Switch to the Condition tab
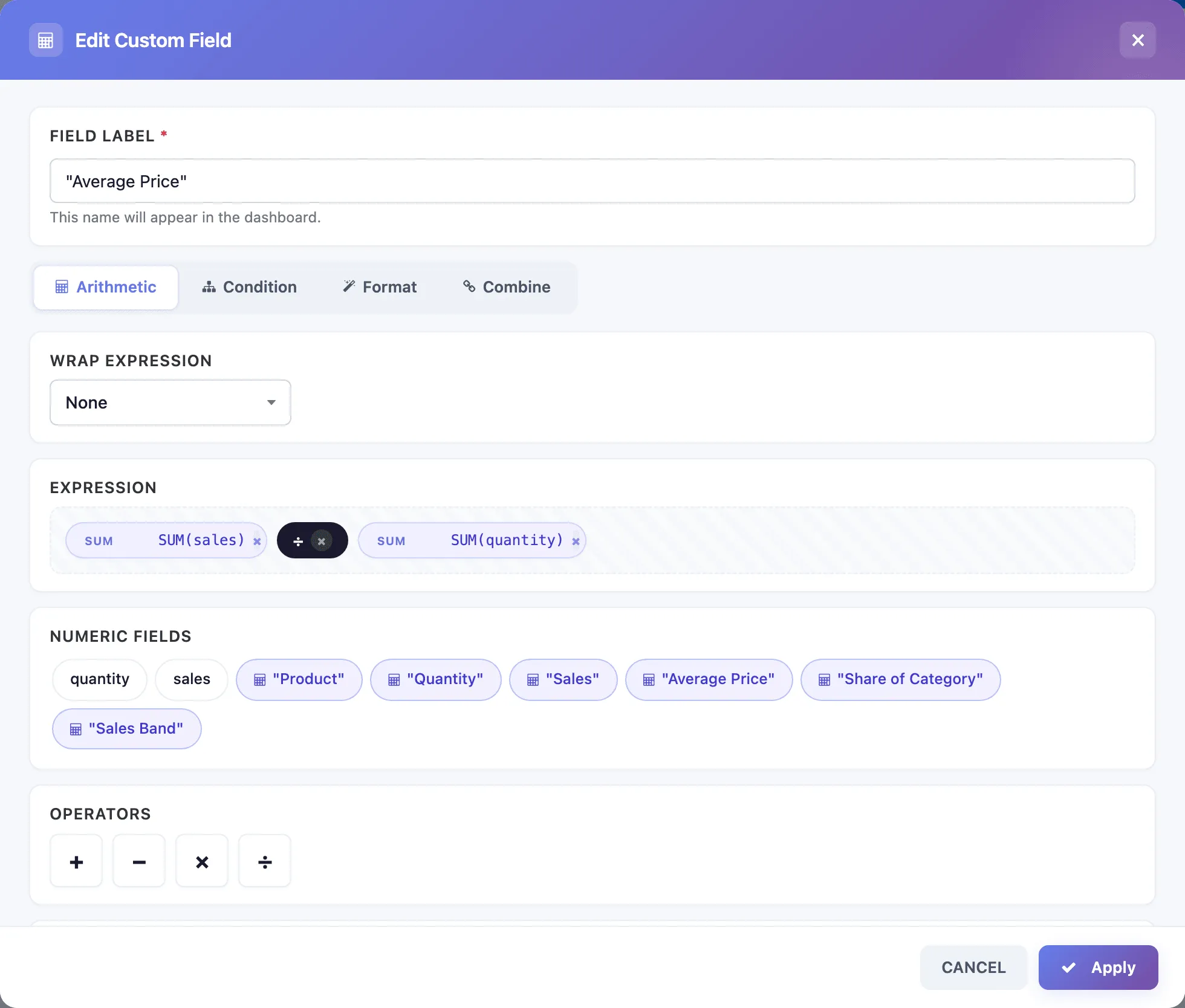Image resolution: width=1185 pixels, height=1008 pixels. tap(249, 287)
